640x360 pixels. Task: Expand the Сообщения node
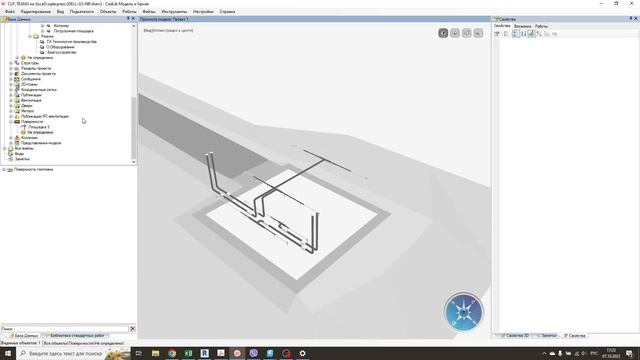pos(11,79)
